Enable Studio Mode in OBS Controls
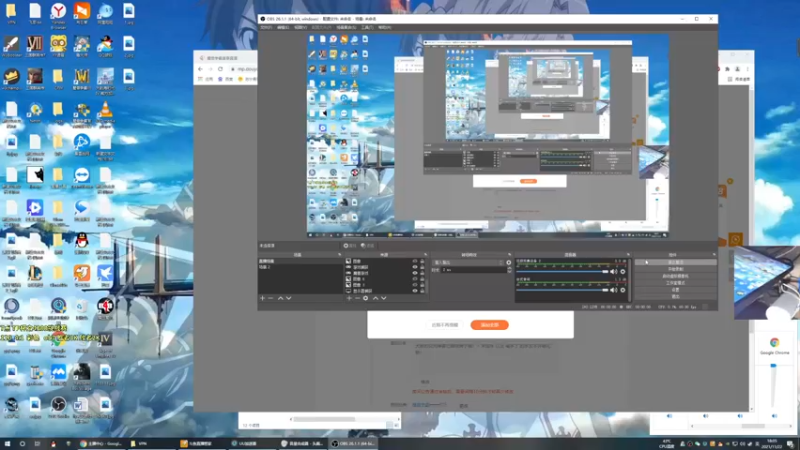 click(x=676, y=283)
